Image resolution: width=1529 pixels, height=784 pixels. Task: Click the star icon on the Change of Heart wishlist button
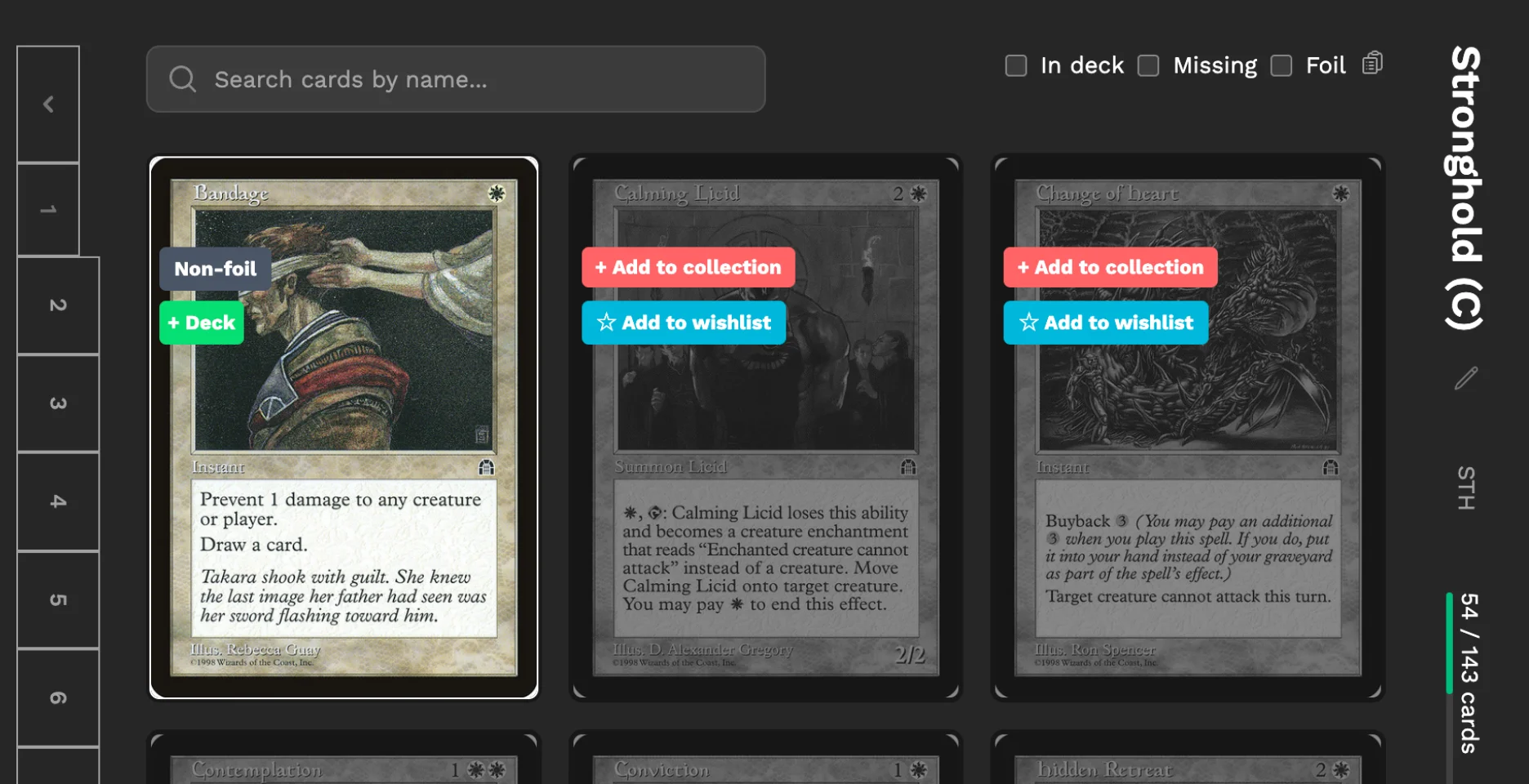1028,323
